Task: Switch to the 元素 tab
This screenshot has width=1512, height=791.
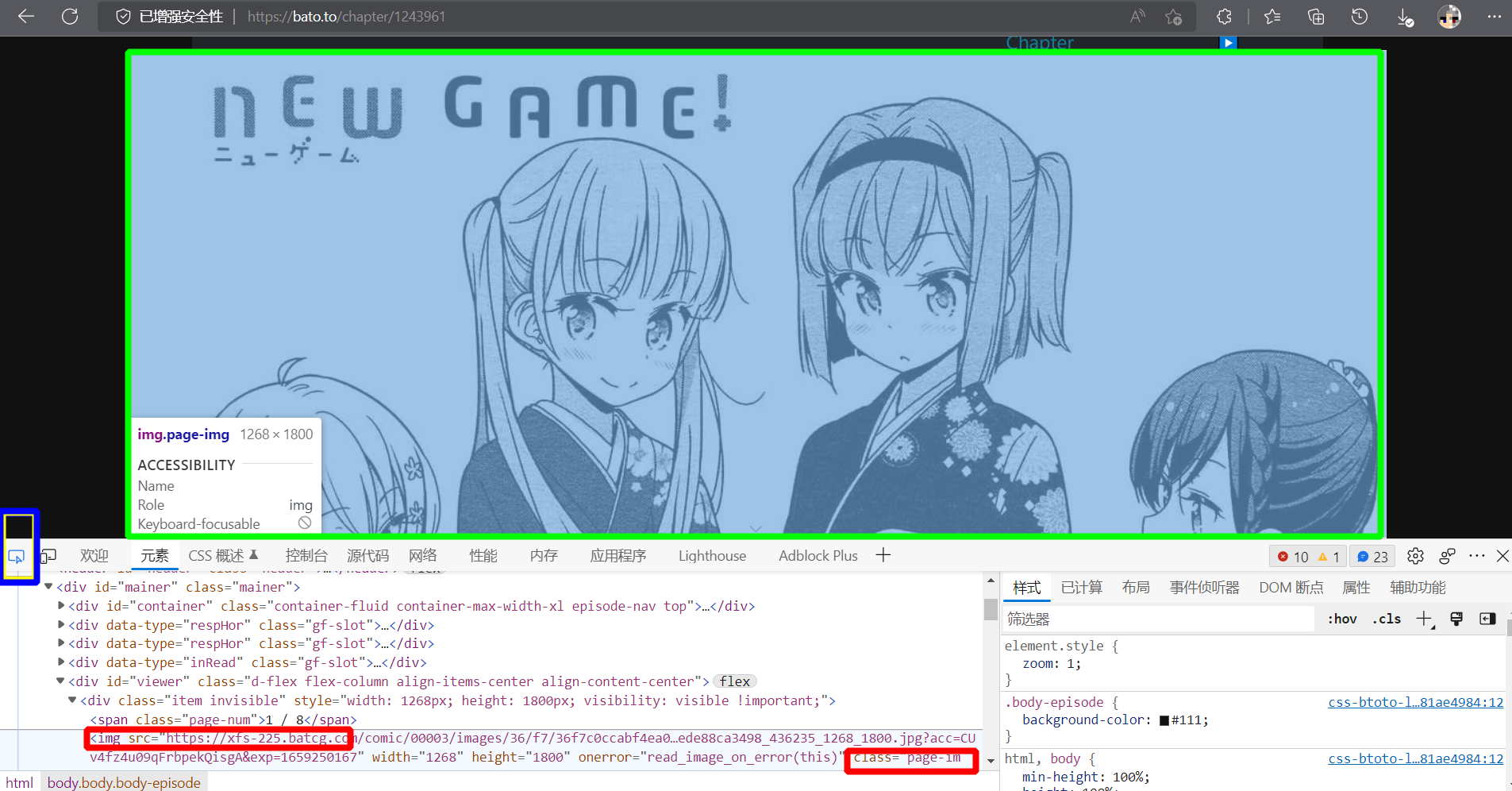Action: (155, 556)
